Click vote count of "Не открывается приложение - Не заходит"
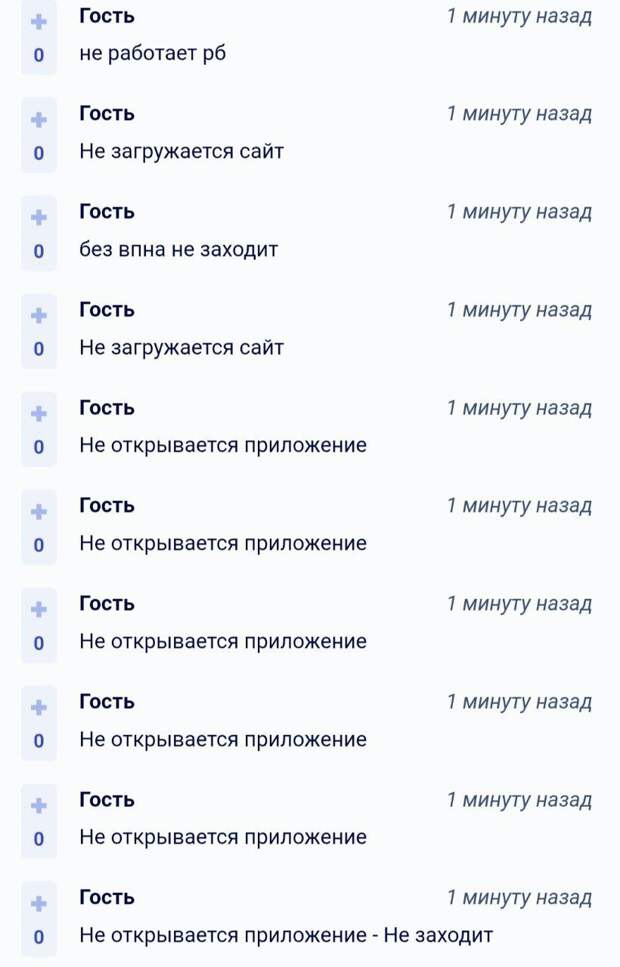This screenshot has height=967, width=620. pos(38,938)
